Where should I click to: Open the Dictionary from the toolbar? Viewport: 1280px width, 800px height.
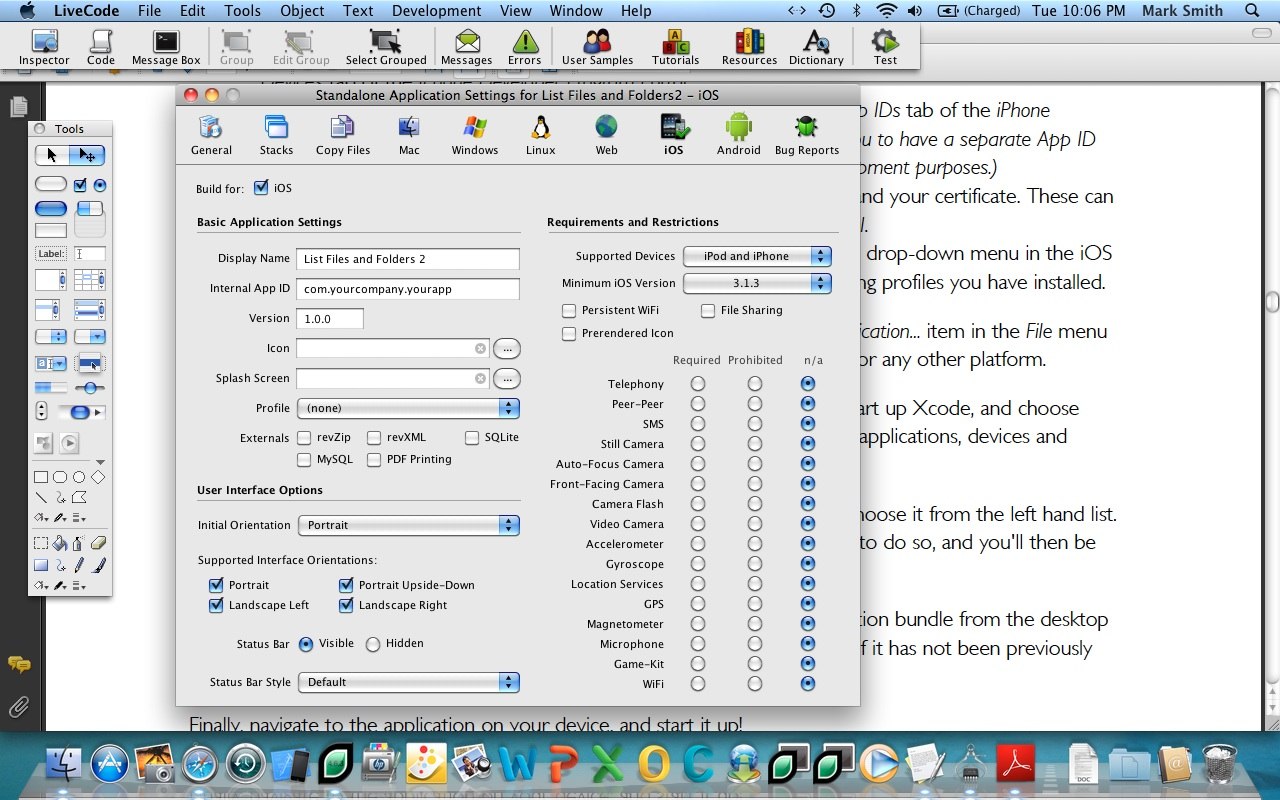816,46
